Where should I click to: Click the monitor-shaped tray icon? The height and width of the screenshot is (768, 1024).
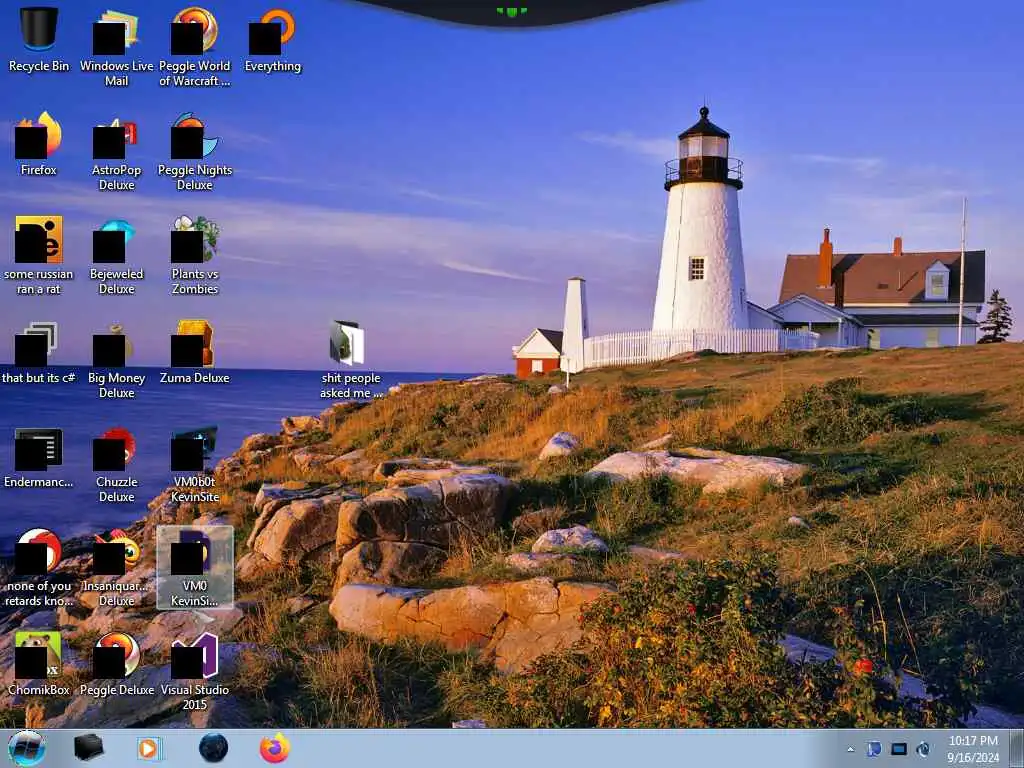899,749
